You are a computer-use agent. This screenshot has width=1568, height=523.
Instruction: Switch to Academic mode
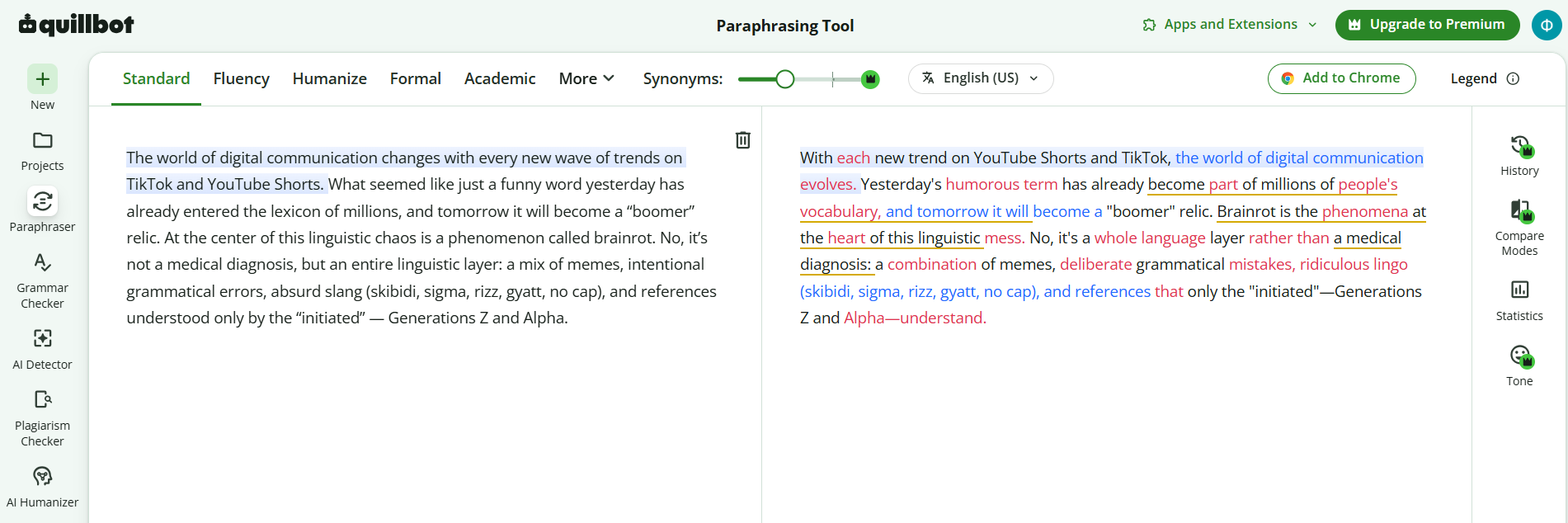[x=500, y=78]
